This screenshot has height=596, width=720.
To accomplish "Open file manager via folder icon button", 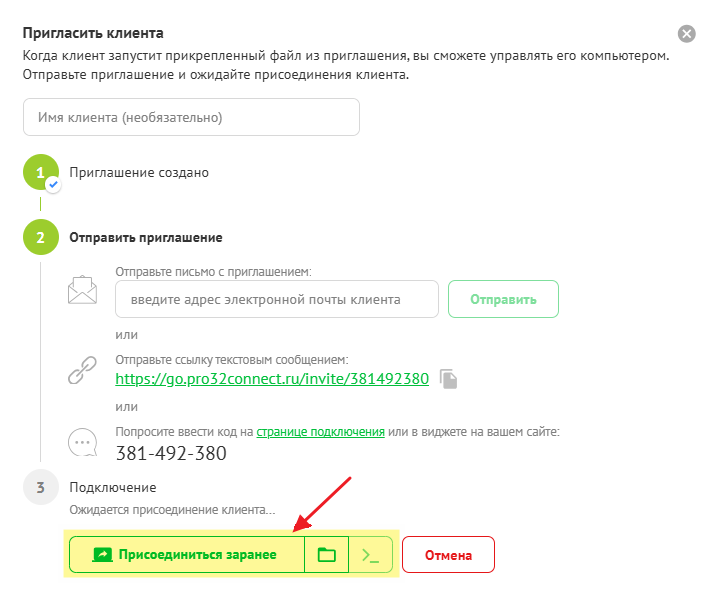I will tap(326, 554).
